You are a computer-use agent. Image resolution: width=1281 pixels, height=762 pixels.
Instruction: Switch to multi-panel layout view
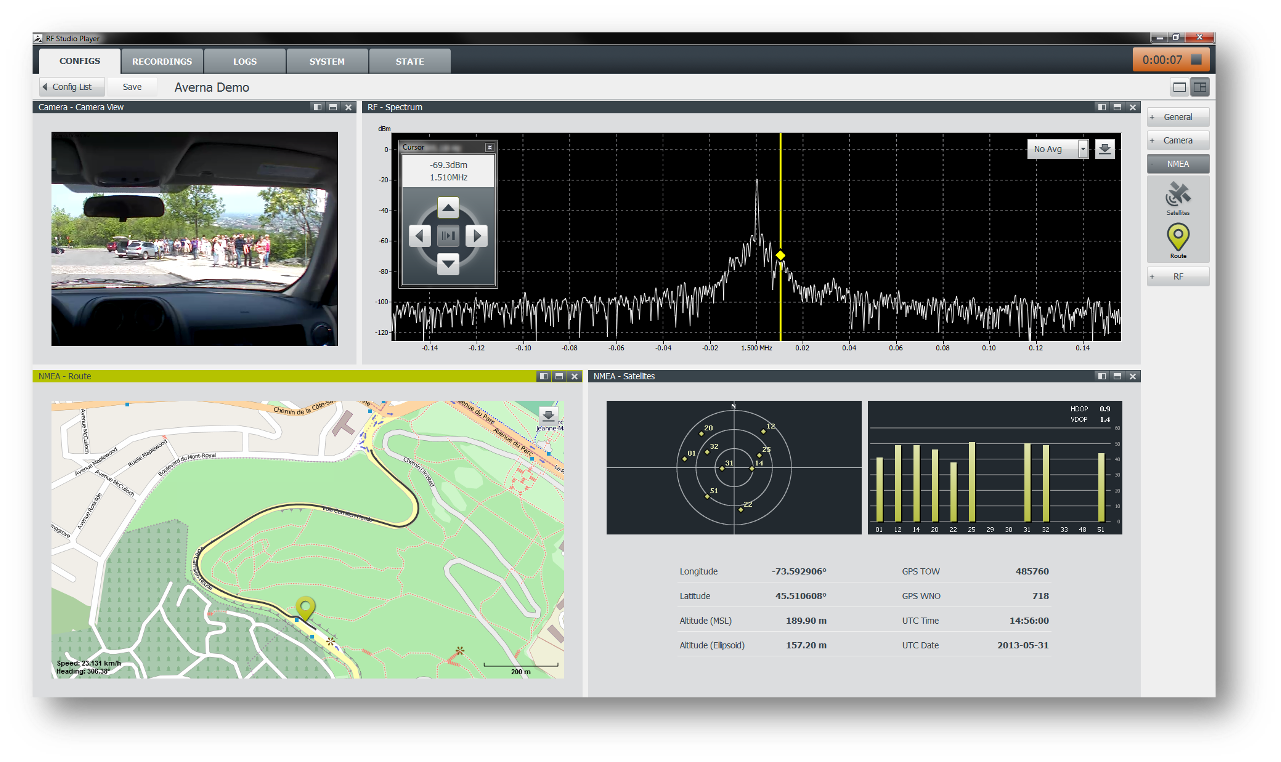click(1199, 87)
